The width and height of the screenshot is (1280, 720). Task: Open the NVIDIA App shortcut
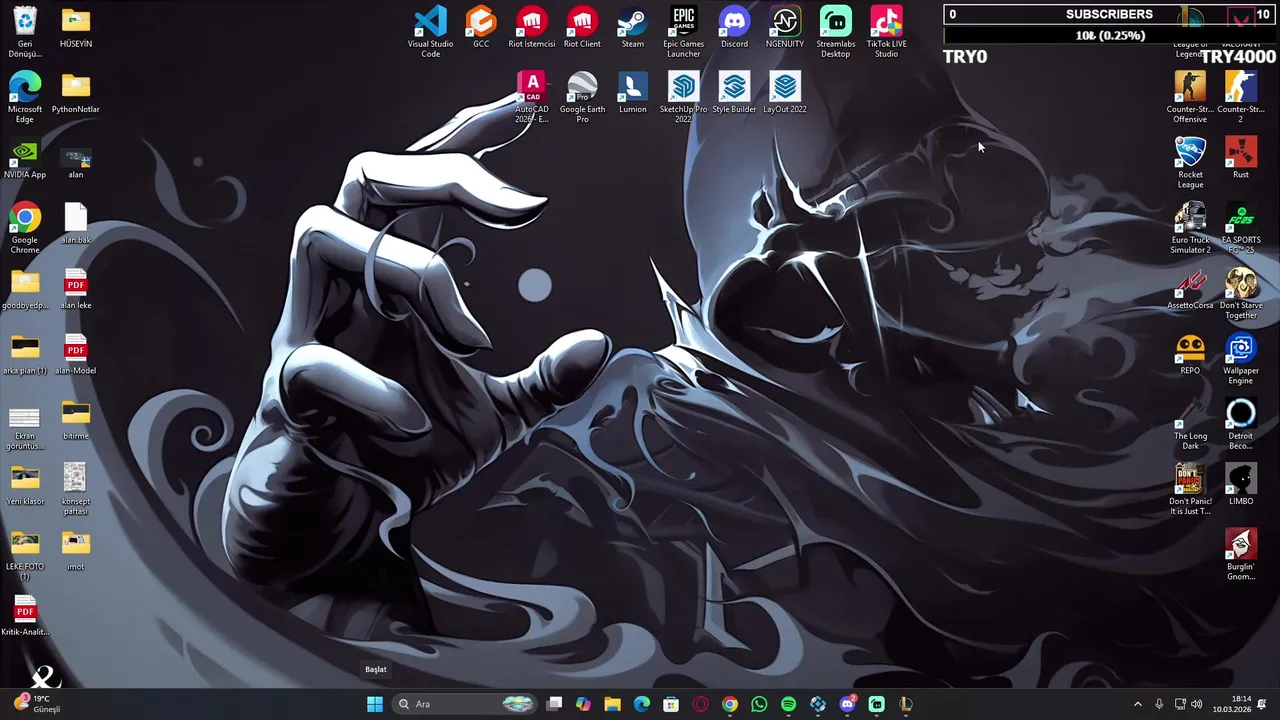pyautogui.click(x=25, y=158)
